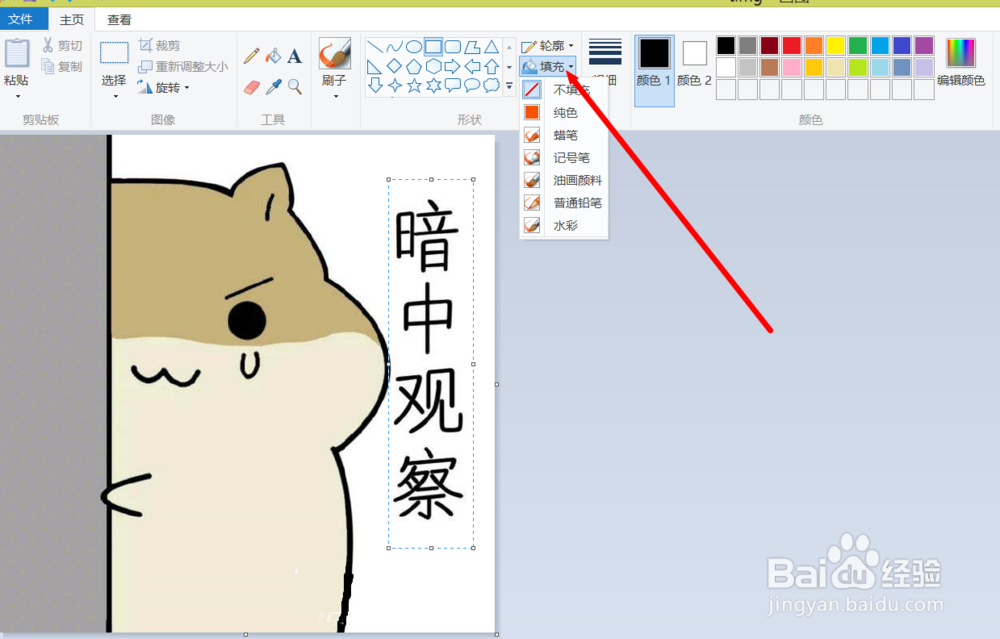This screenshot has height=639, width=1000.
Task: Choose the Left arrow shape
Action: 472,66
